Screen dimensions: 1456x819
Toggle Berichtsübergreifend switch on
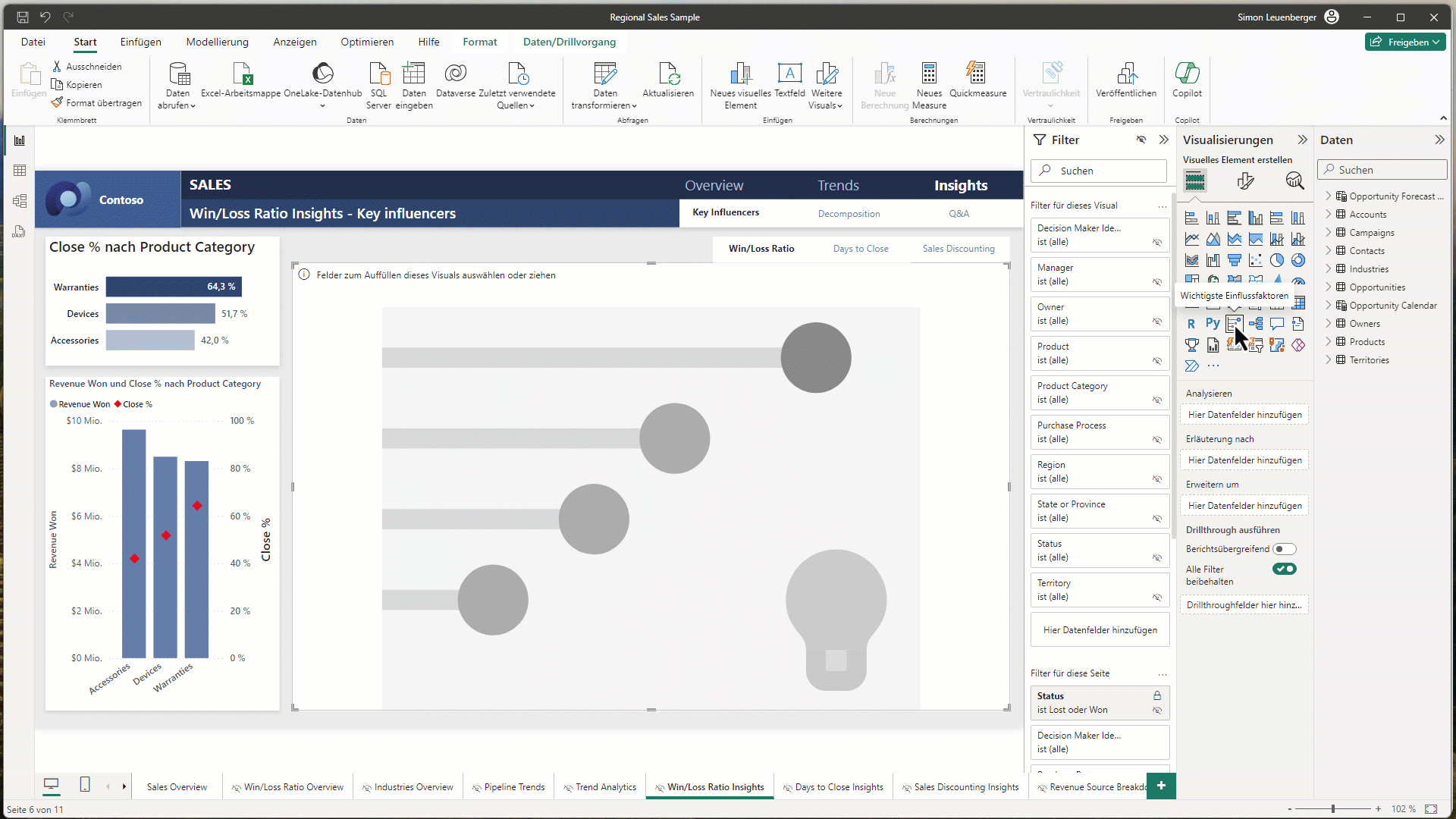point(1284,548)
